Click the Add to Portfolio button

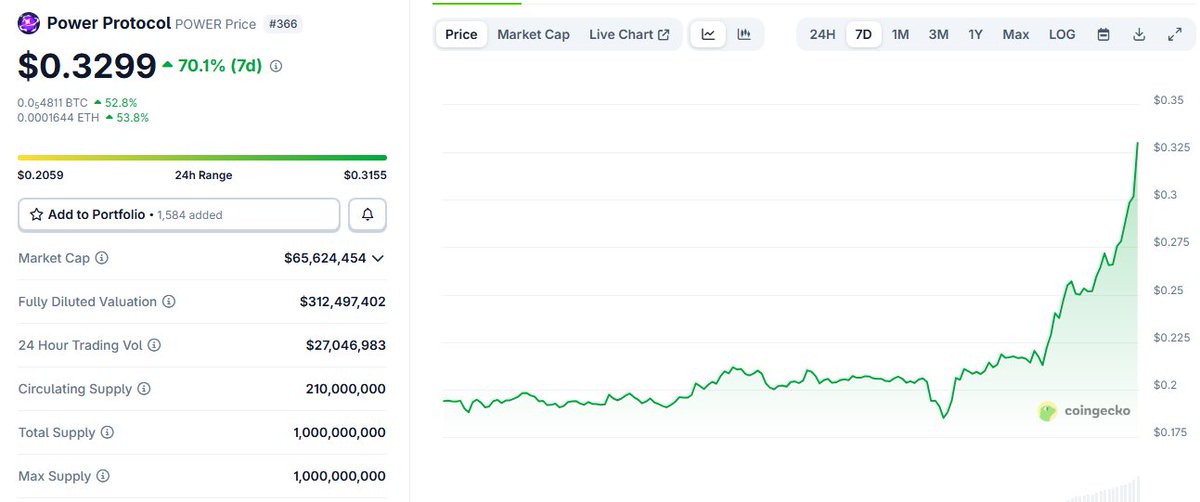179,215
